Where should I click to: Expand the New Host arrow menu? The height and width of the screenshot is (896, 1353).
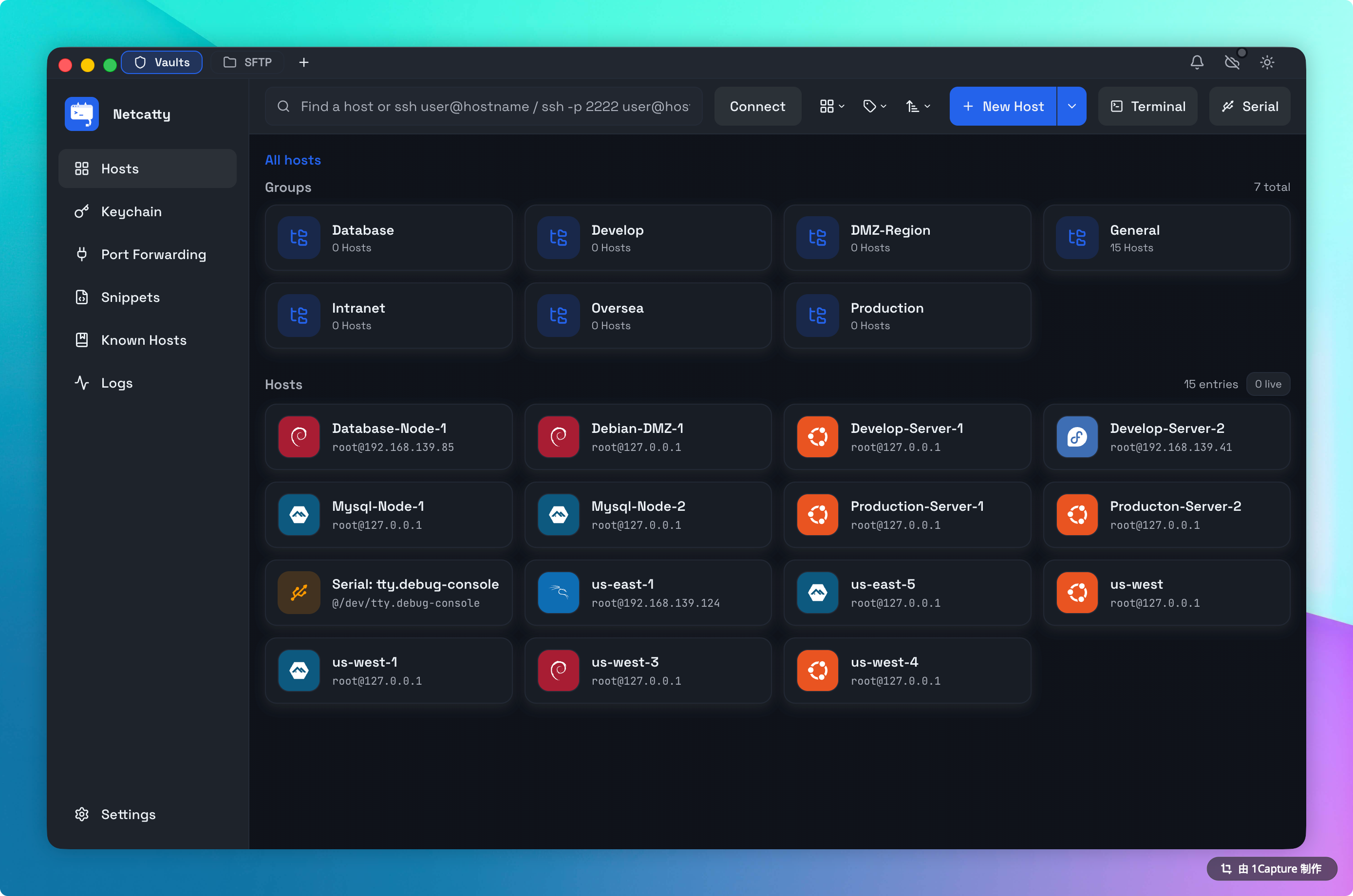(x=1072, y=106)
